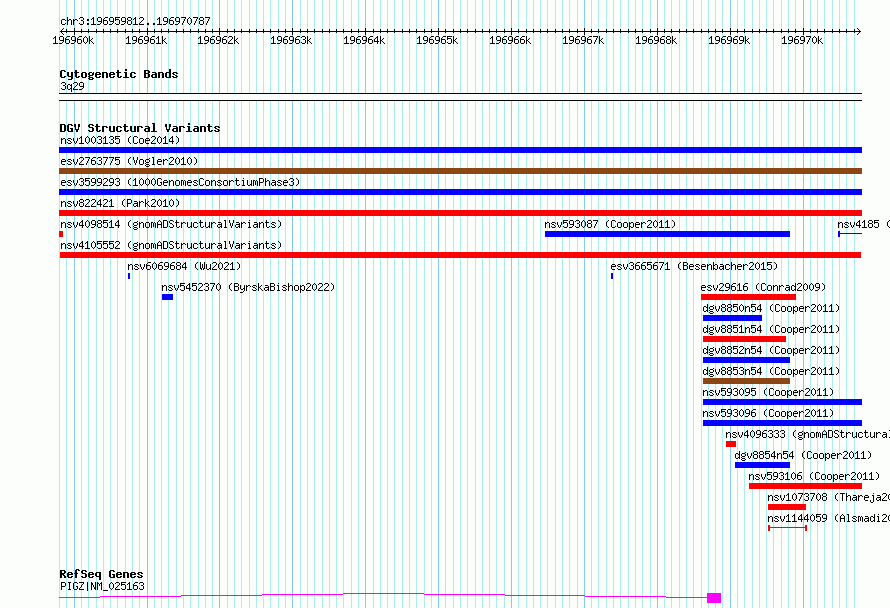Click the nsv1003135 (Coe2014) variant label
Screen dimensions: 890x608
coord(120,140)
